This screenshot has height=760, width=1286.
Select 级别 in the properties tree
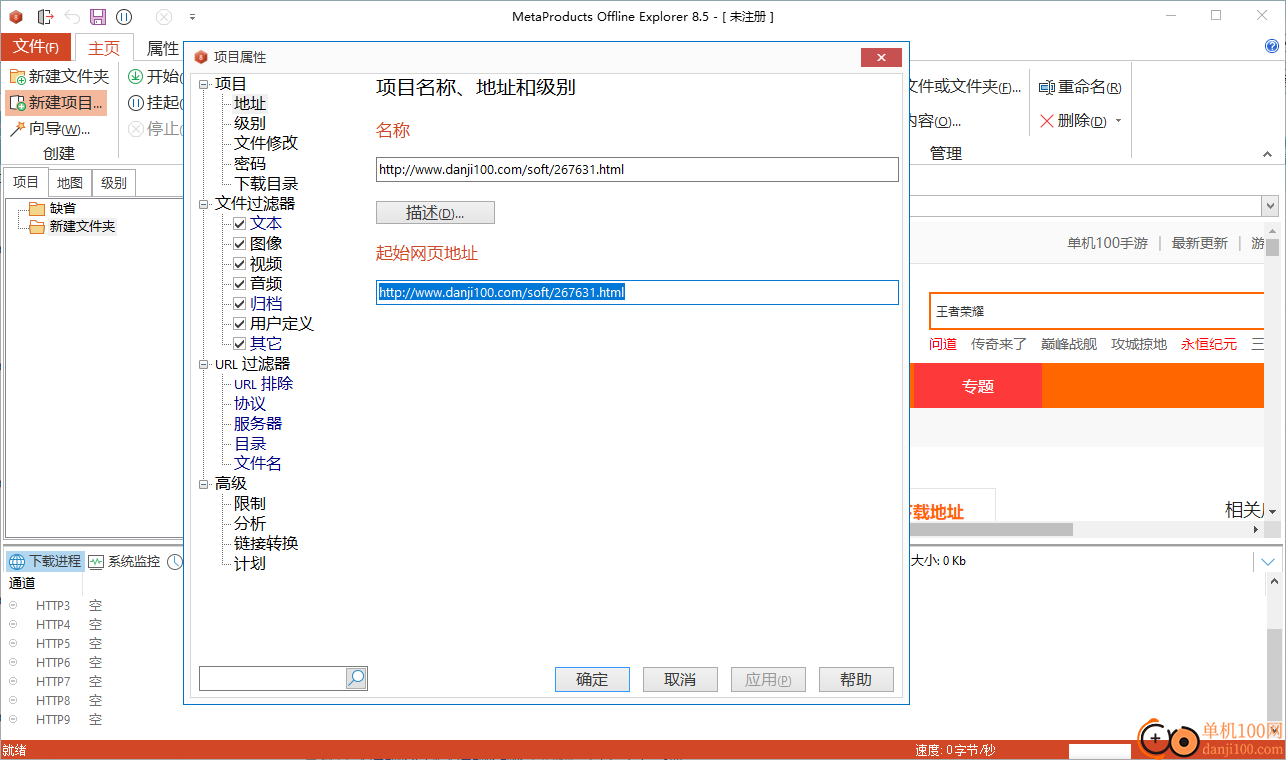point(250,123)
